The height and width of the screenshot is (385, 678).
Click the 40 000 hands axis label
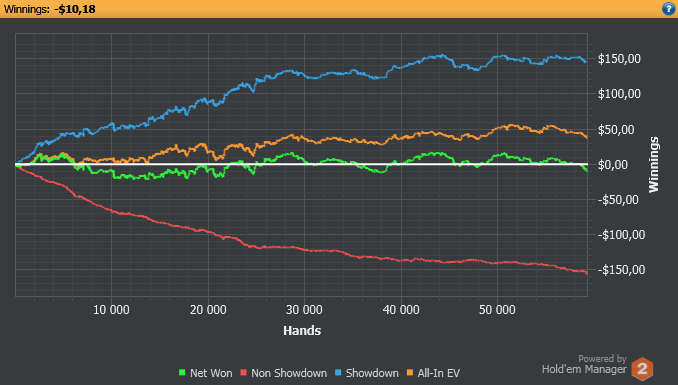tap(401, 310)
